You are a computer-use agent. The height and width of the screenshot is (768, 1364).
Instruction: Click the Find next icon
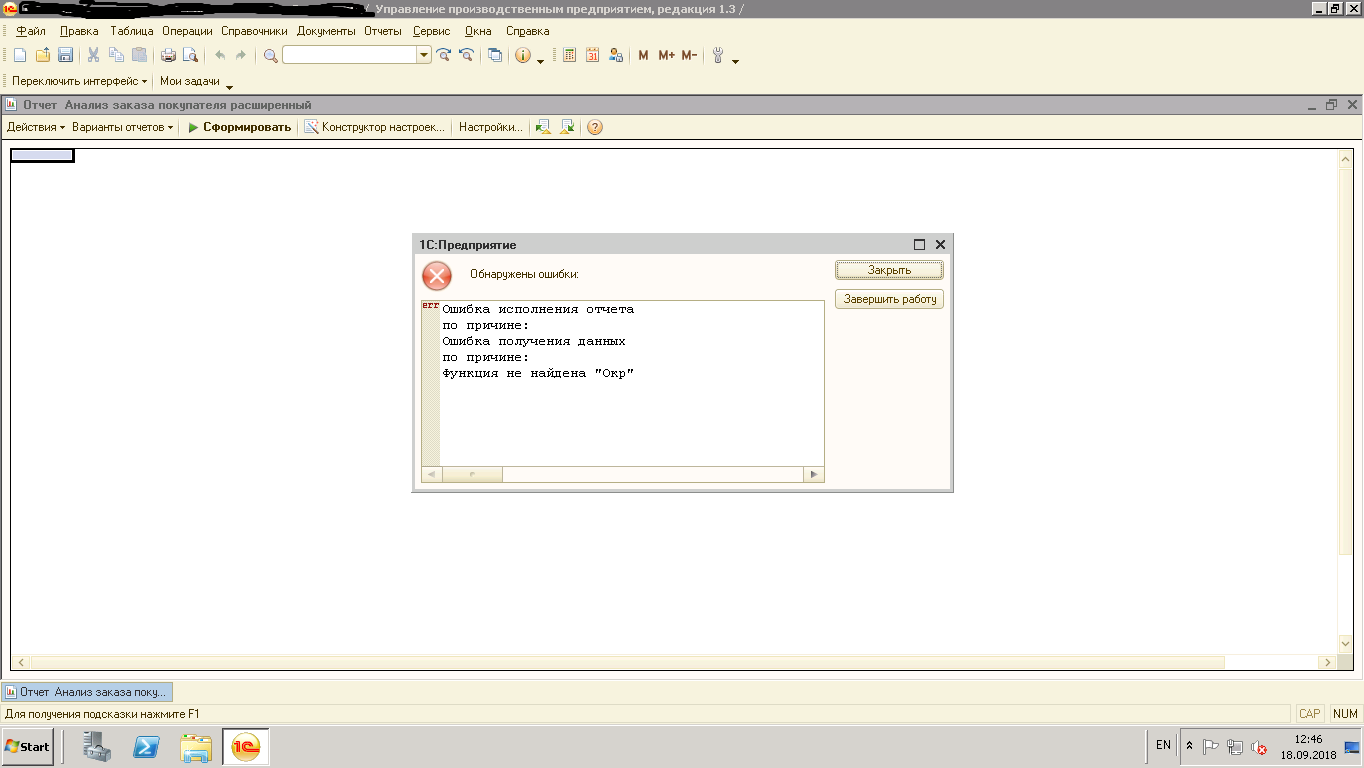pos(444,56)
